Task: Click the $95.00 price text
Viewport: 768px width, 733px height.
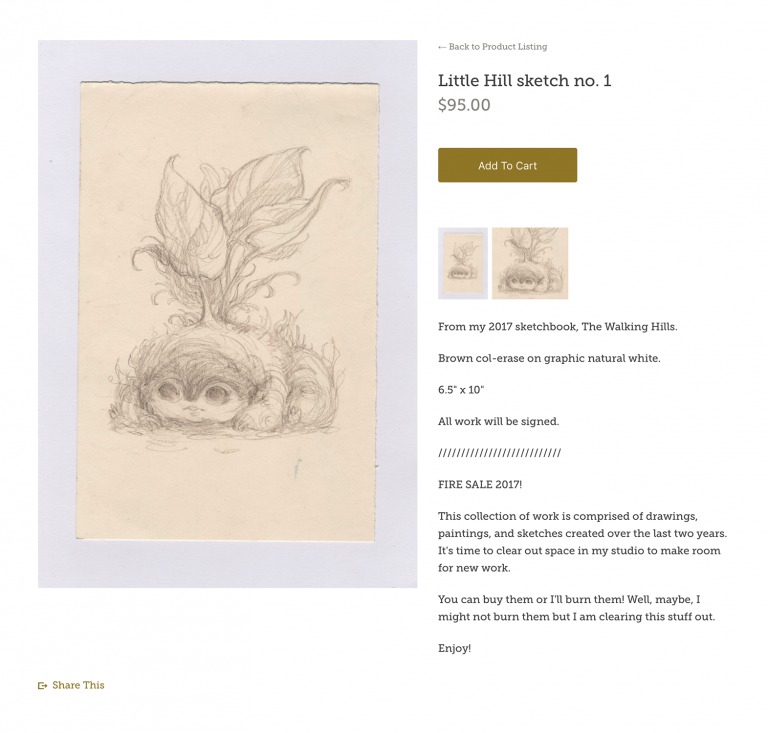Action: tap(464, 105)
